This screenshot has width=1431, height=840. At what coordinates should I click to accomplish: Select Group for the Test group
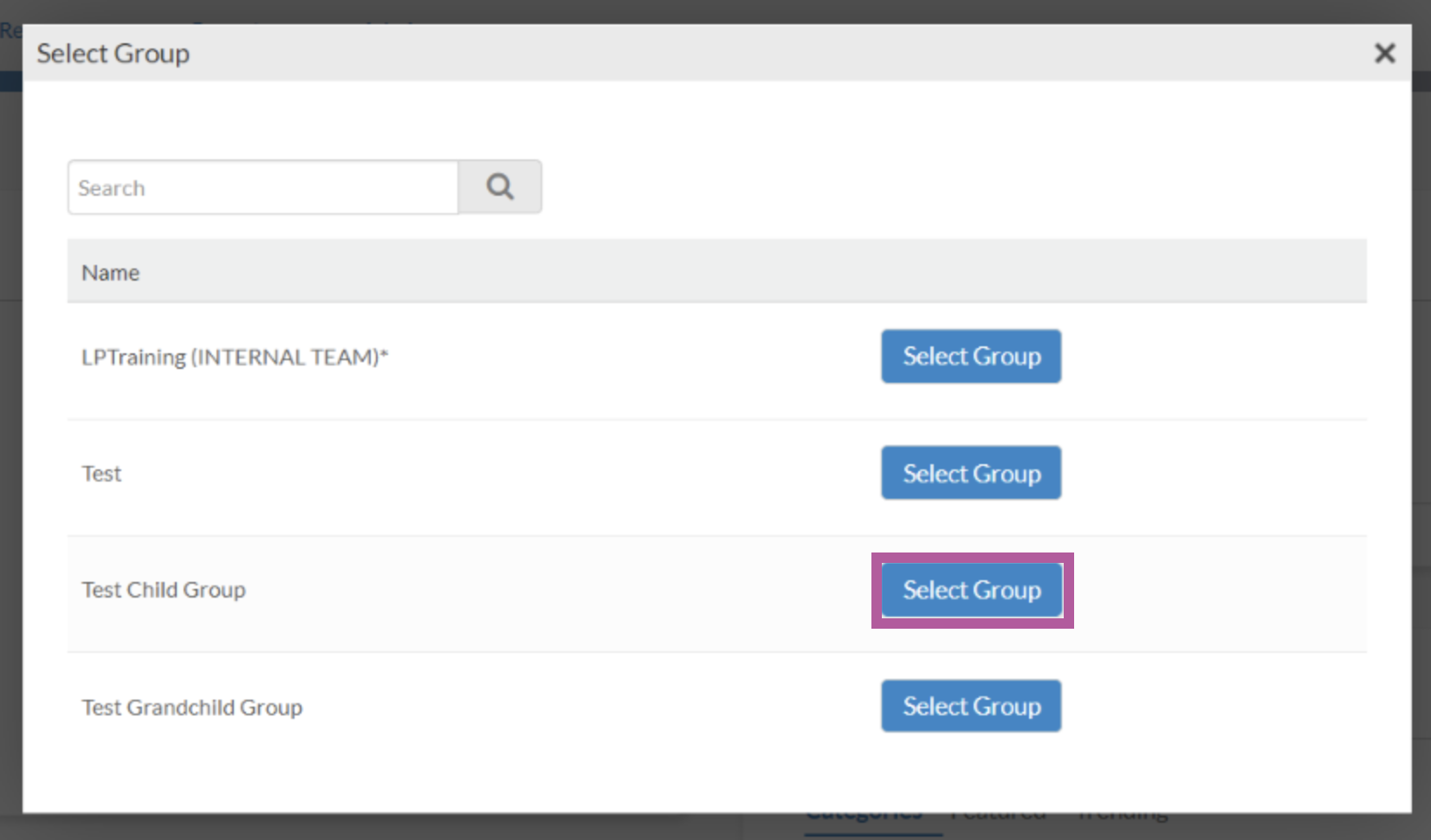970,473
